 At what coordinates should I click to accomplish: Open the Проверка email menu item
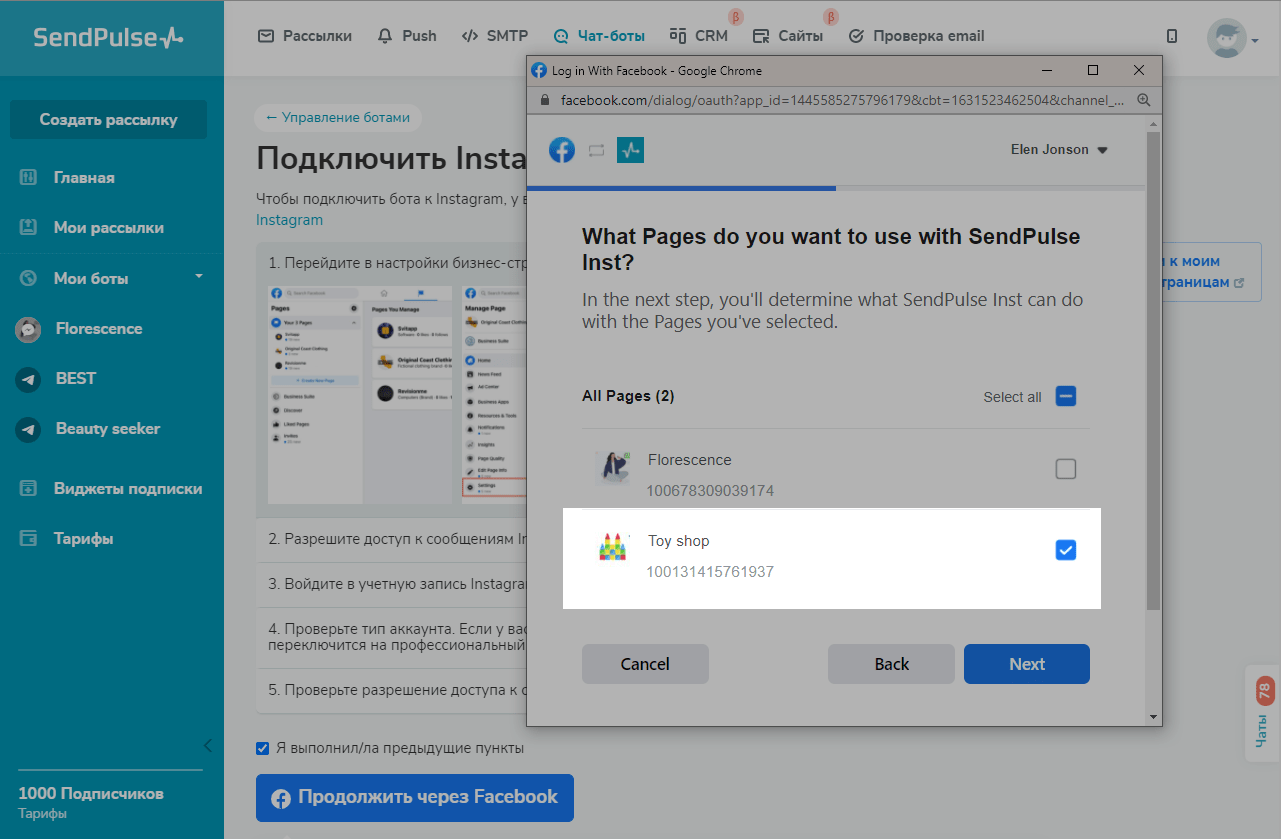click(929, 36)
